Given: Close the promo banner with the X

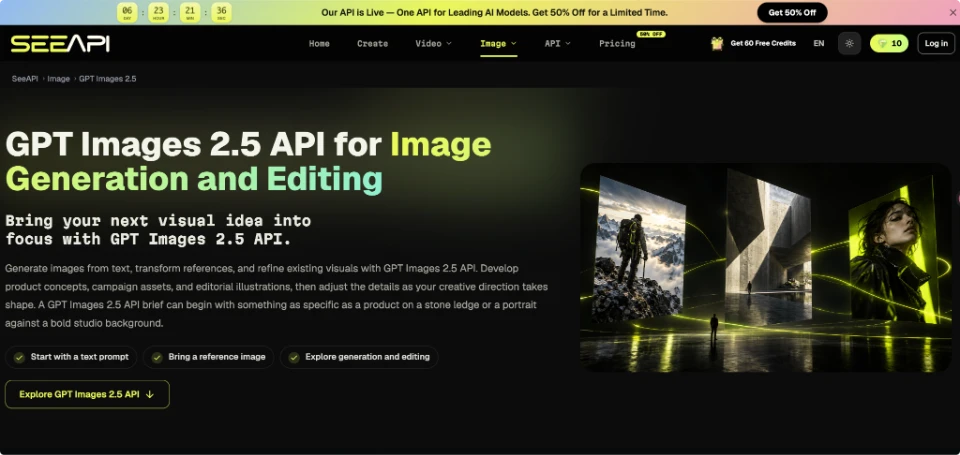Looking at the screenshot, I should pyautogui.click(x=953, y=12).
